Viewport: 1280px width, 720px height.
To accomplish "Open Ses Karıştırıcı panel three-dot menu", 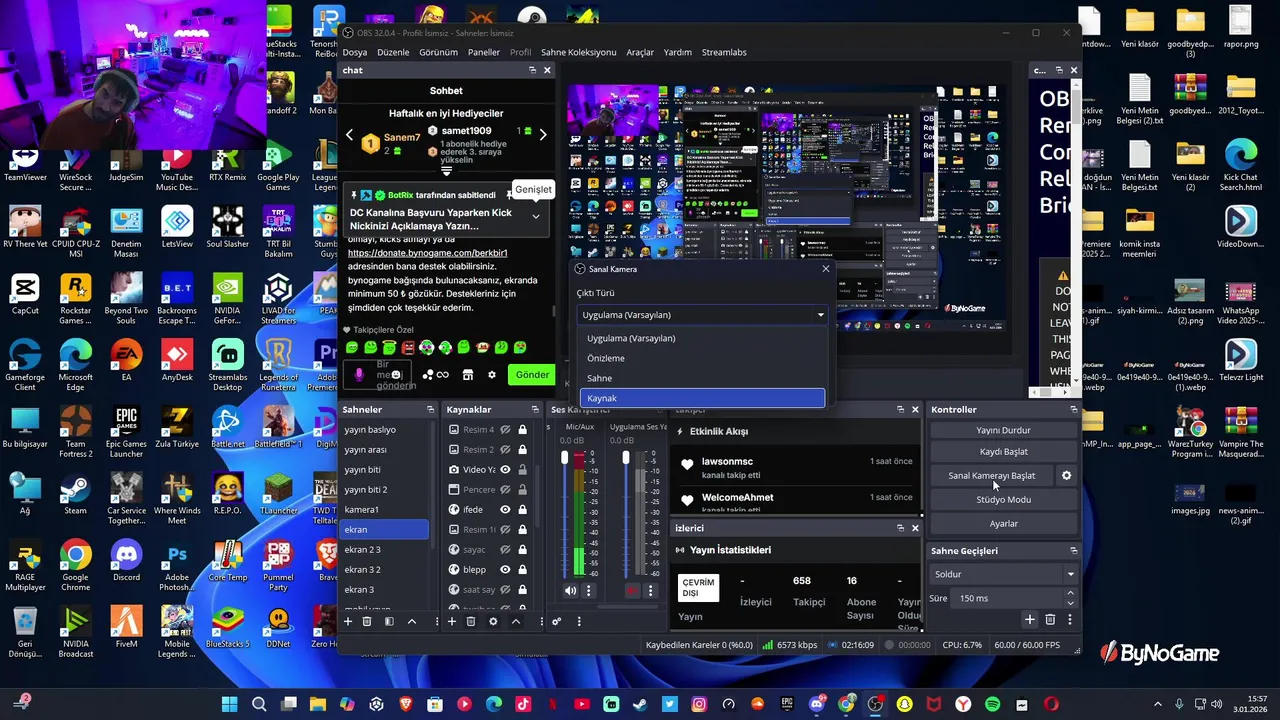I will coord(579,621).
